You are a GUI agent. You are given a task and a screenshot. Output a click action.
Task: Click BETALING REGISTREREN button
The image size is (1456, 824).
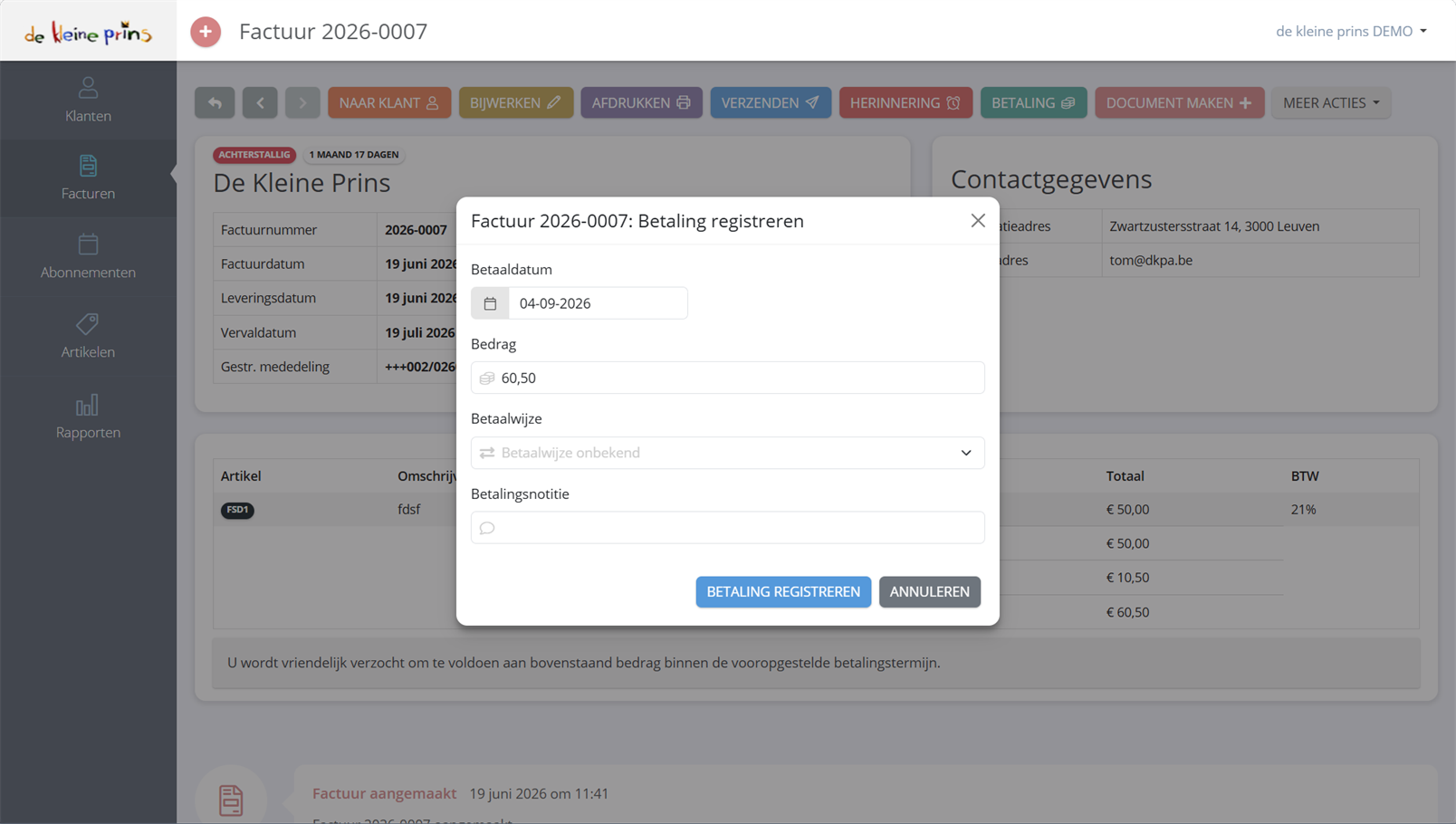point(783,591)
